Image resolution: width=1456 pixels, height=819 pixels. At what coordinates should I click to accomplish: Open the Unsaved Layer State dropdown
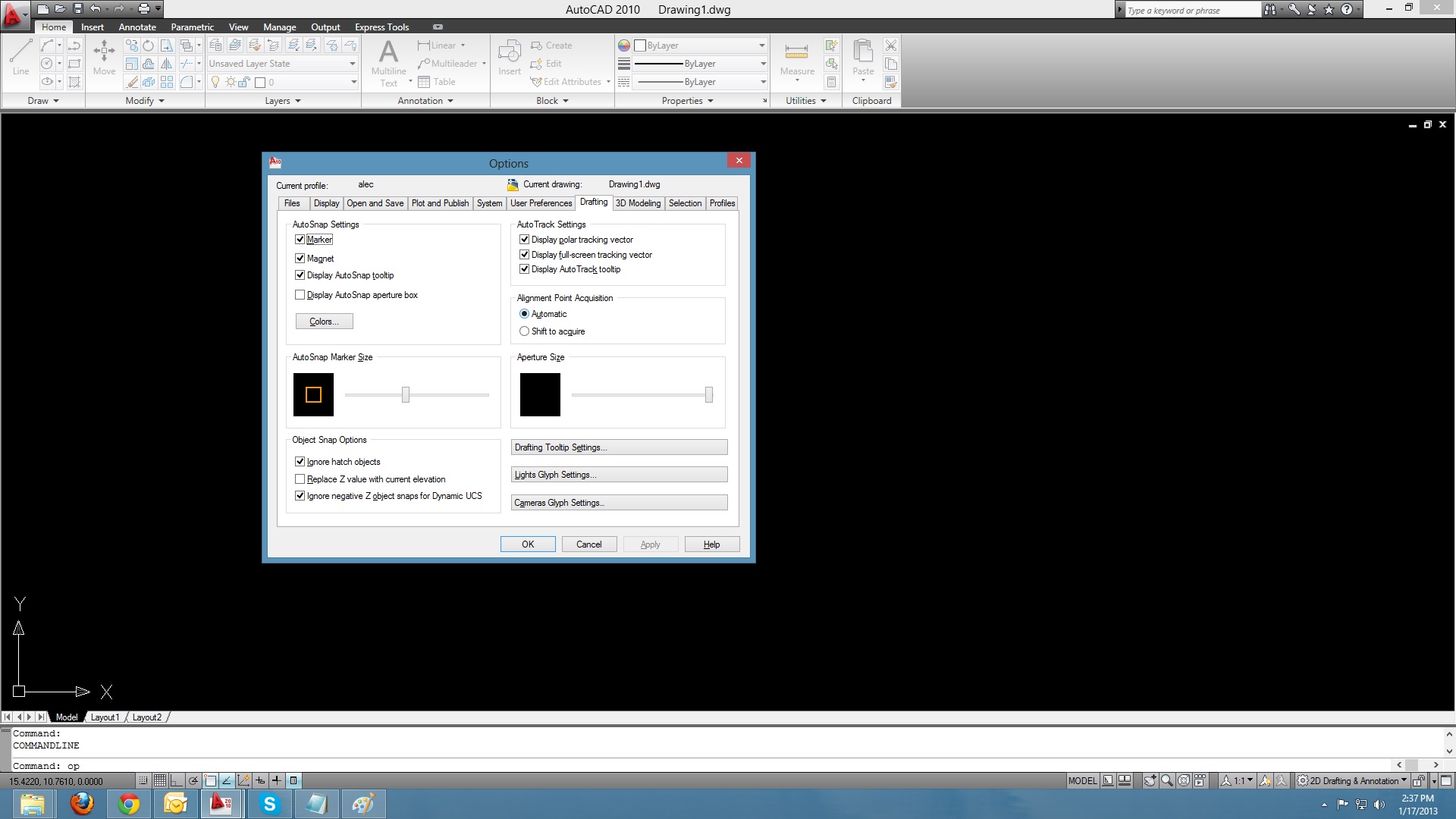(282, 64)
